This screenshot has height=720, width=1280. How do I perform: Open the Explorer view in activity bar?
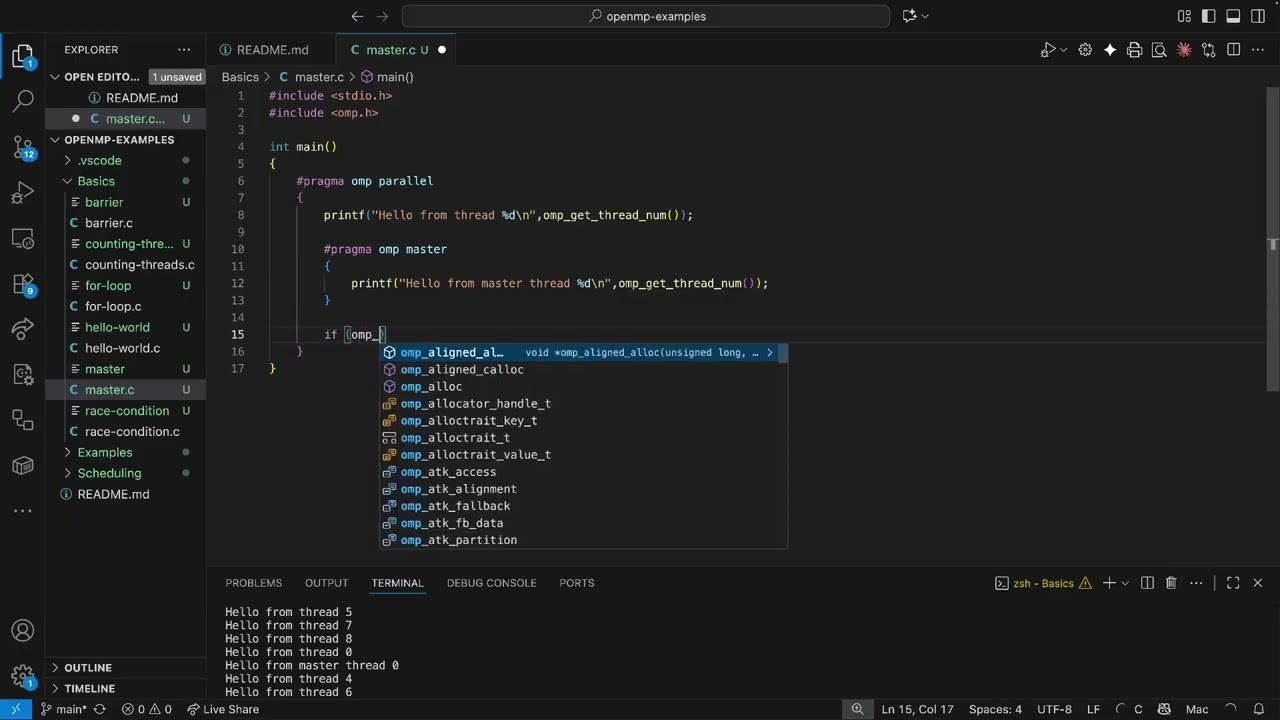coord(22,56)
